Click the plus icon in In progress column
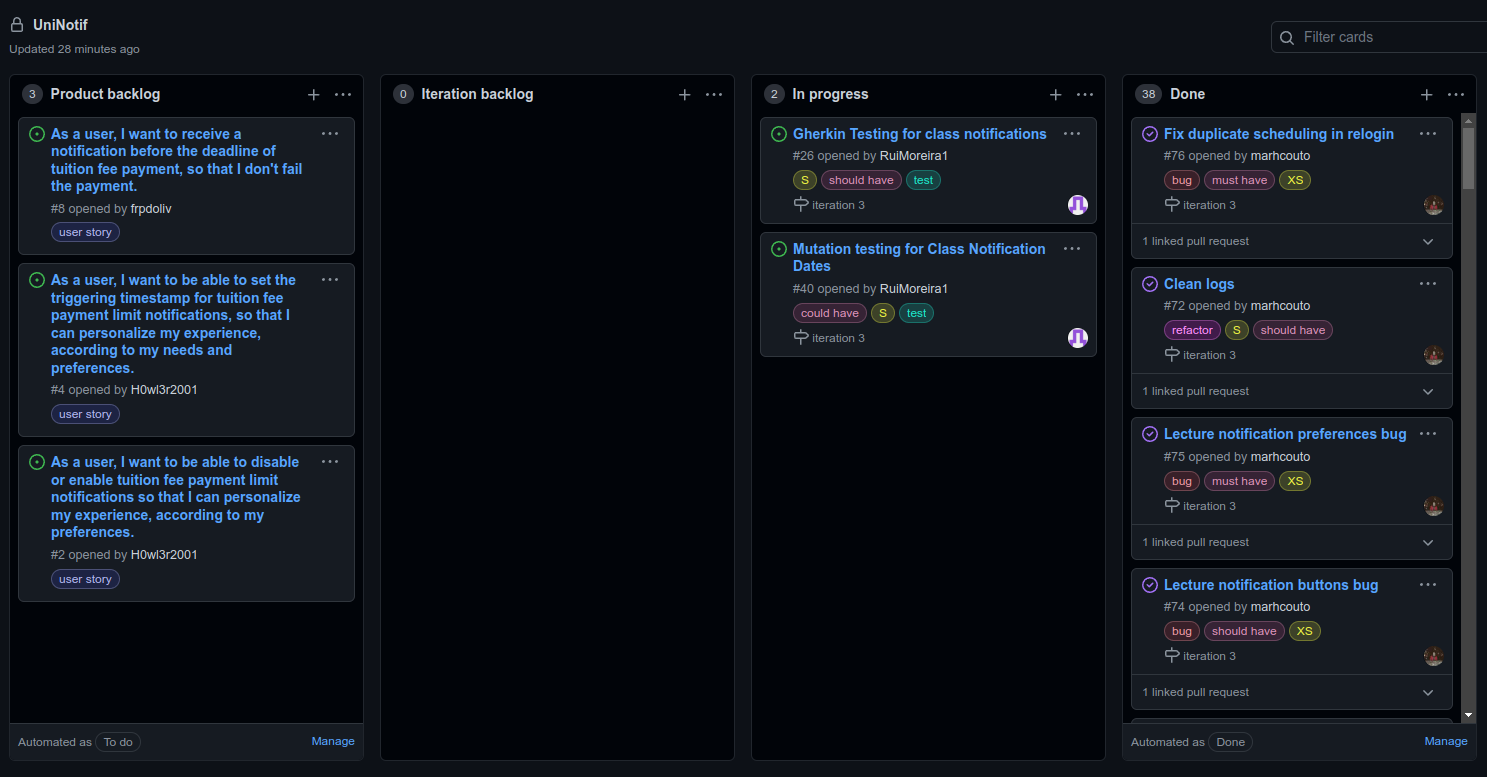This screenshot has height=777, width=1487. click(x=1055, y=94)
